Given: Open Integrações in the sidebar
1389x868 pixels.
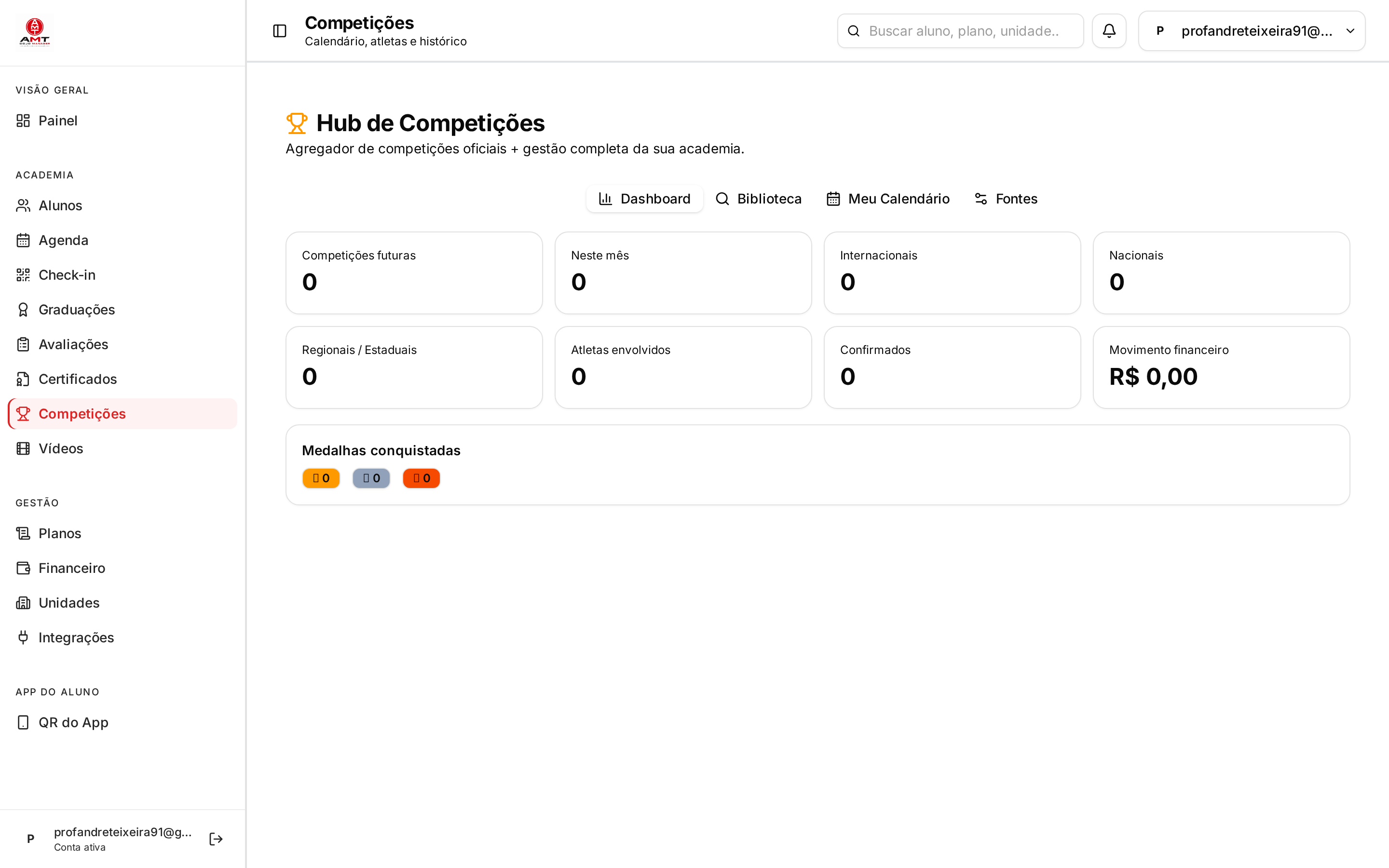Looking at the screenshot, I should pyautogui.click(x=122, y=637).
